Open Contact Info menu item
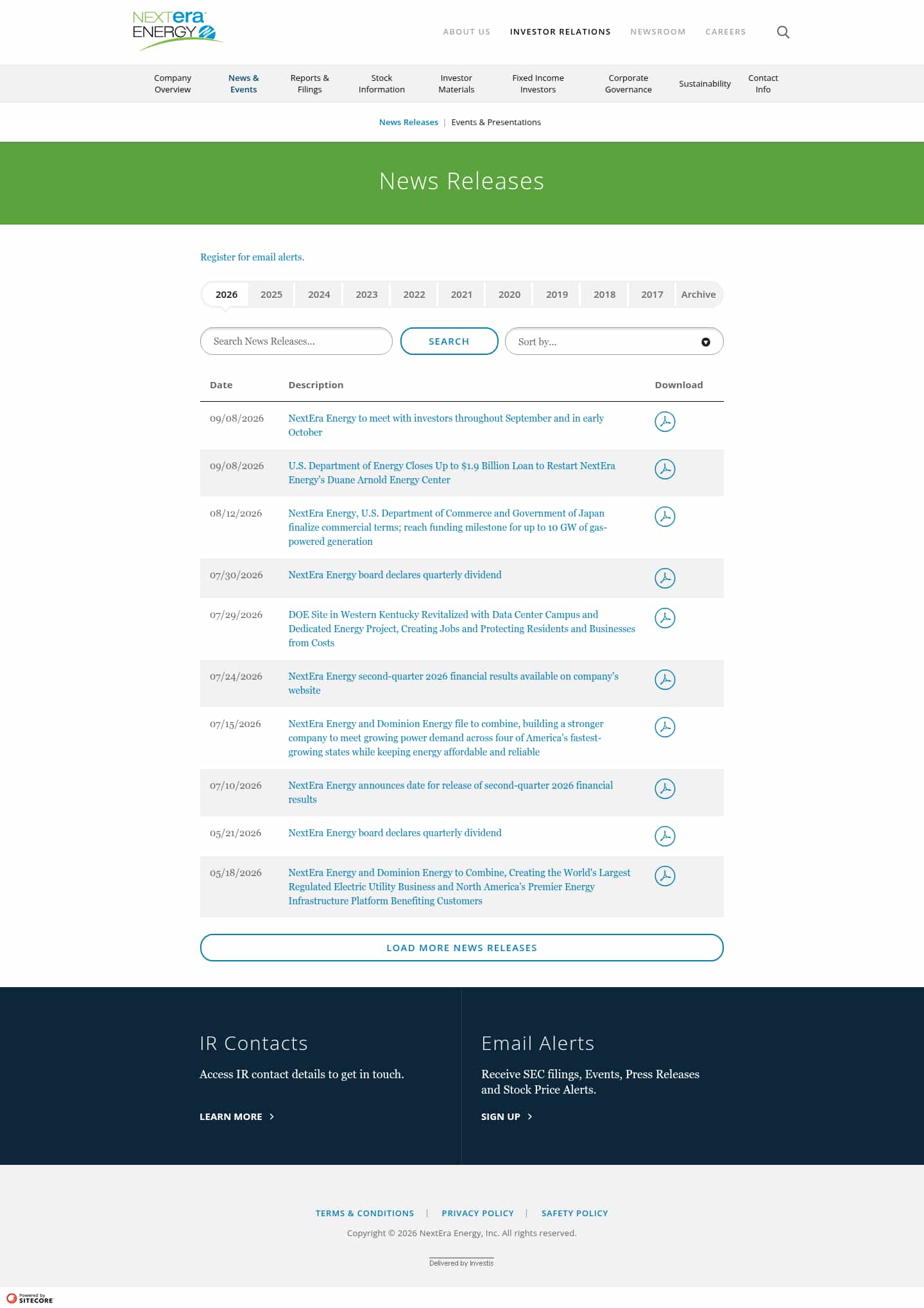This screenshot has height=1308, width=924. tap(763, 83)
